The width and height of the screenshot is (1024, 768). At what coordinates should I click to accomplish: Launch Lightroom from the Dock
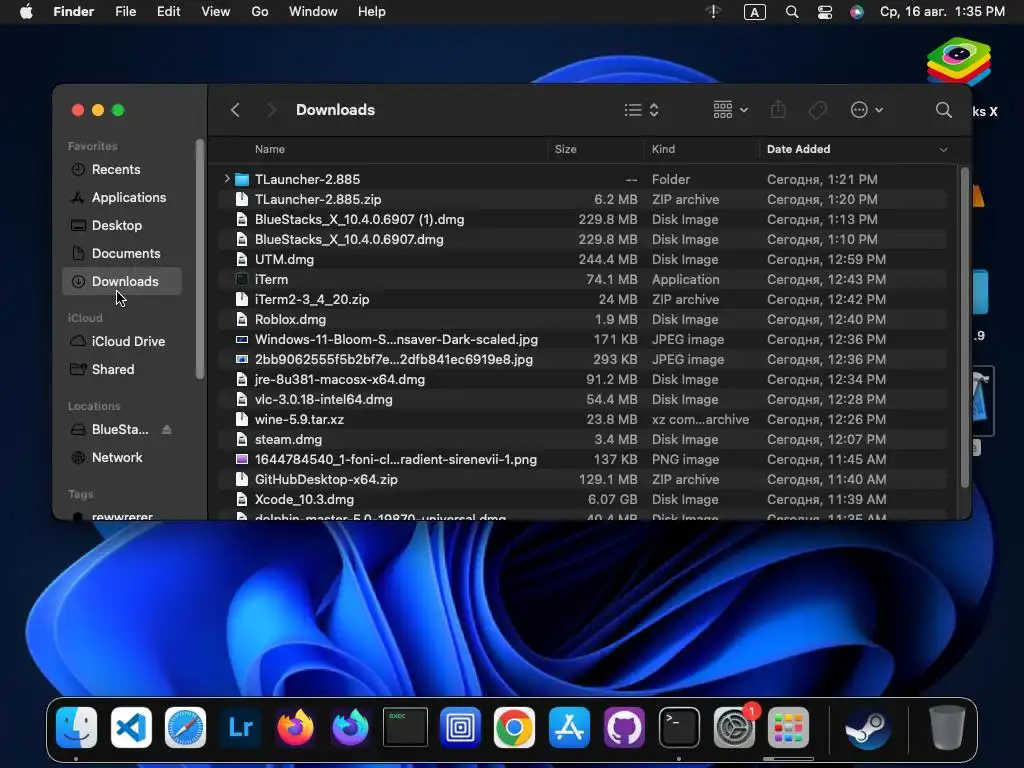coord(240,727)
